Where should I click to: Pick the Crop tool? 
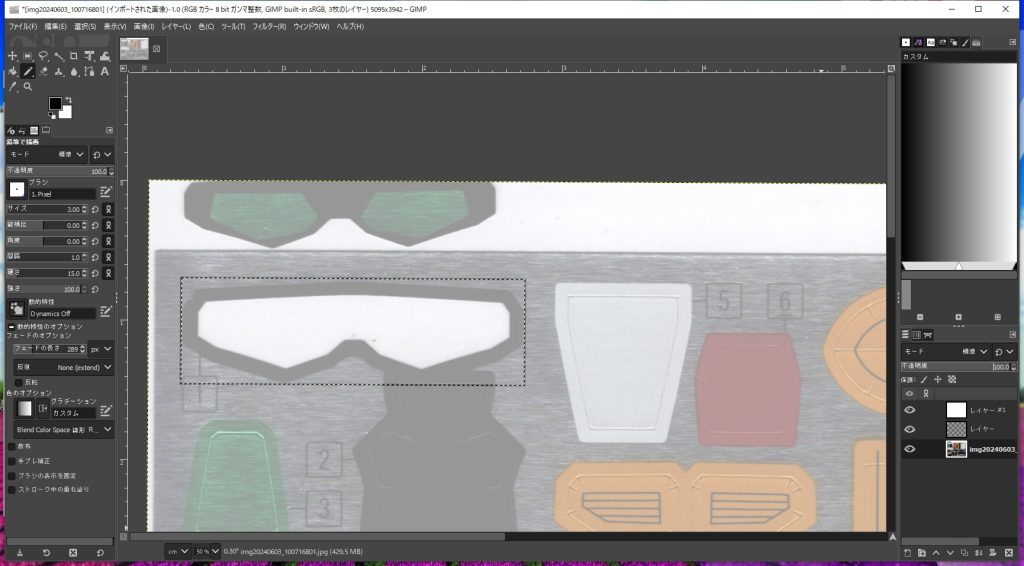[74, 56]
